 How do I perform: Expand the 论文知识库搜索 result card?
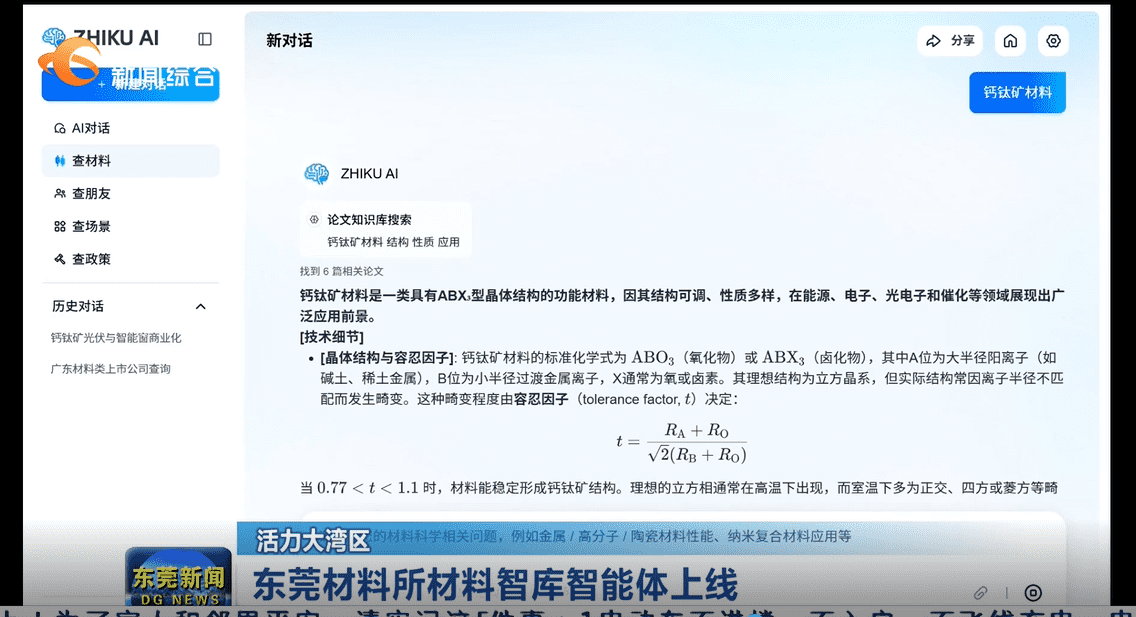pos(385,231)
